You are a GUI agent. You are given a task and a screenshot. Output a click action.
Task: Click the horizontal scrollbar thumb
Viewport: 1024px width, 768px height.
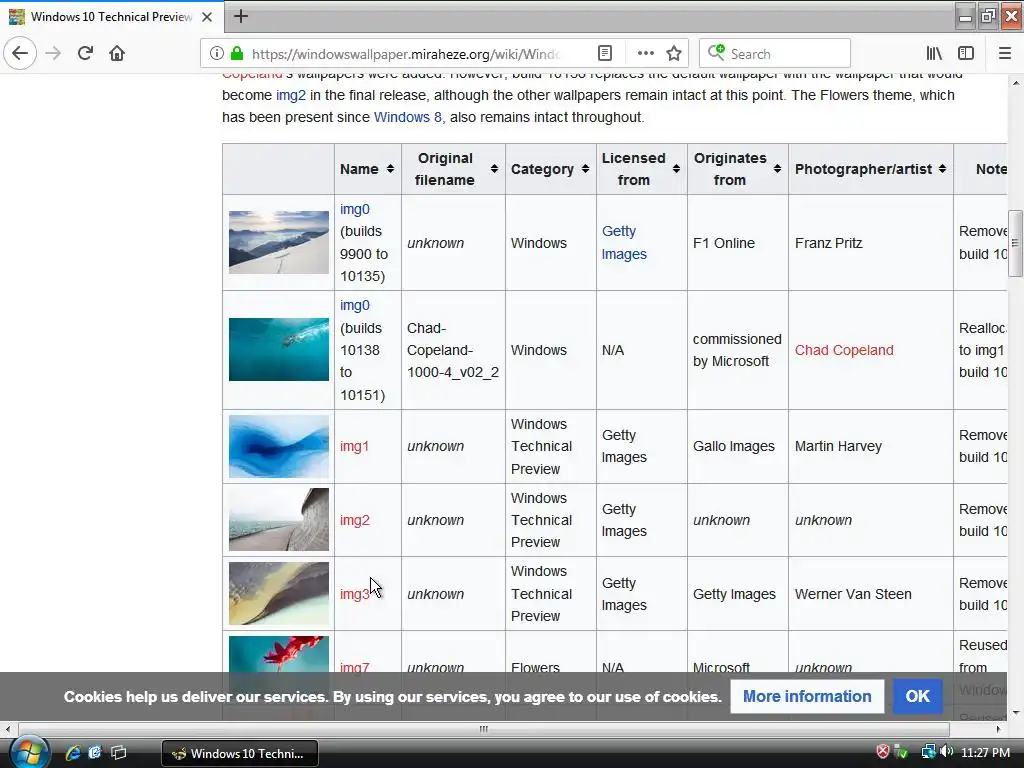[x=483, y=729]
